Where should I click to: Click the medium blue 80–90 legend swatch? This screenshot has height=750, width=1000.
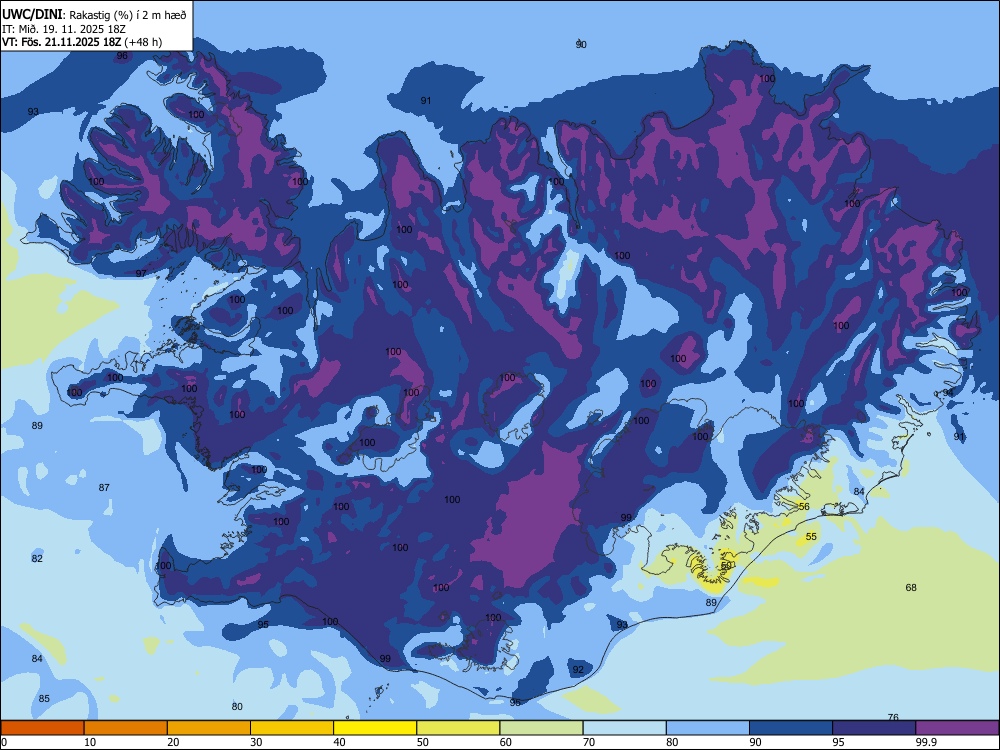[708, 728]
